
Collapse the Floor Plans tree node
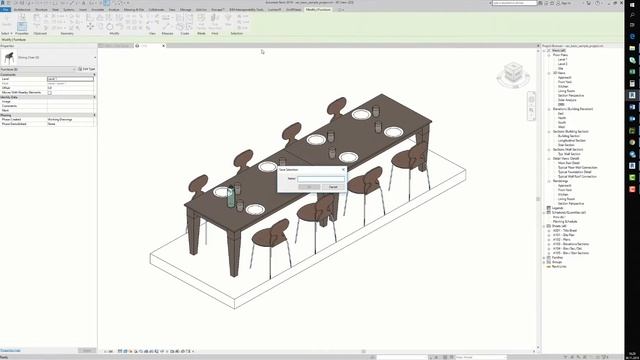coord(549,55)
